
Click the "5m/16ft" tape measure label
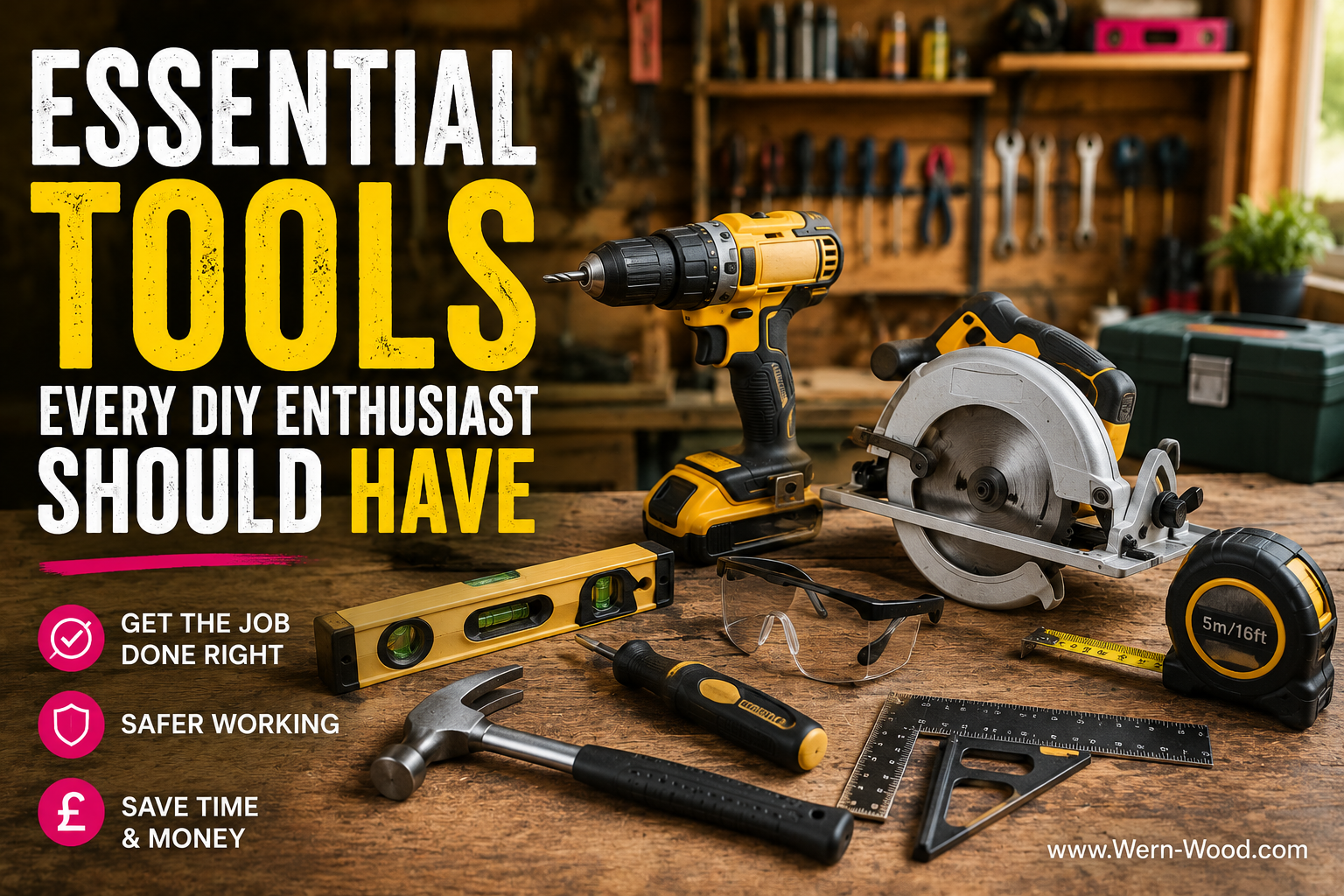click(1234, 628)
